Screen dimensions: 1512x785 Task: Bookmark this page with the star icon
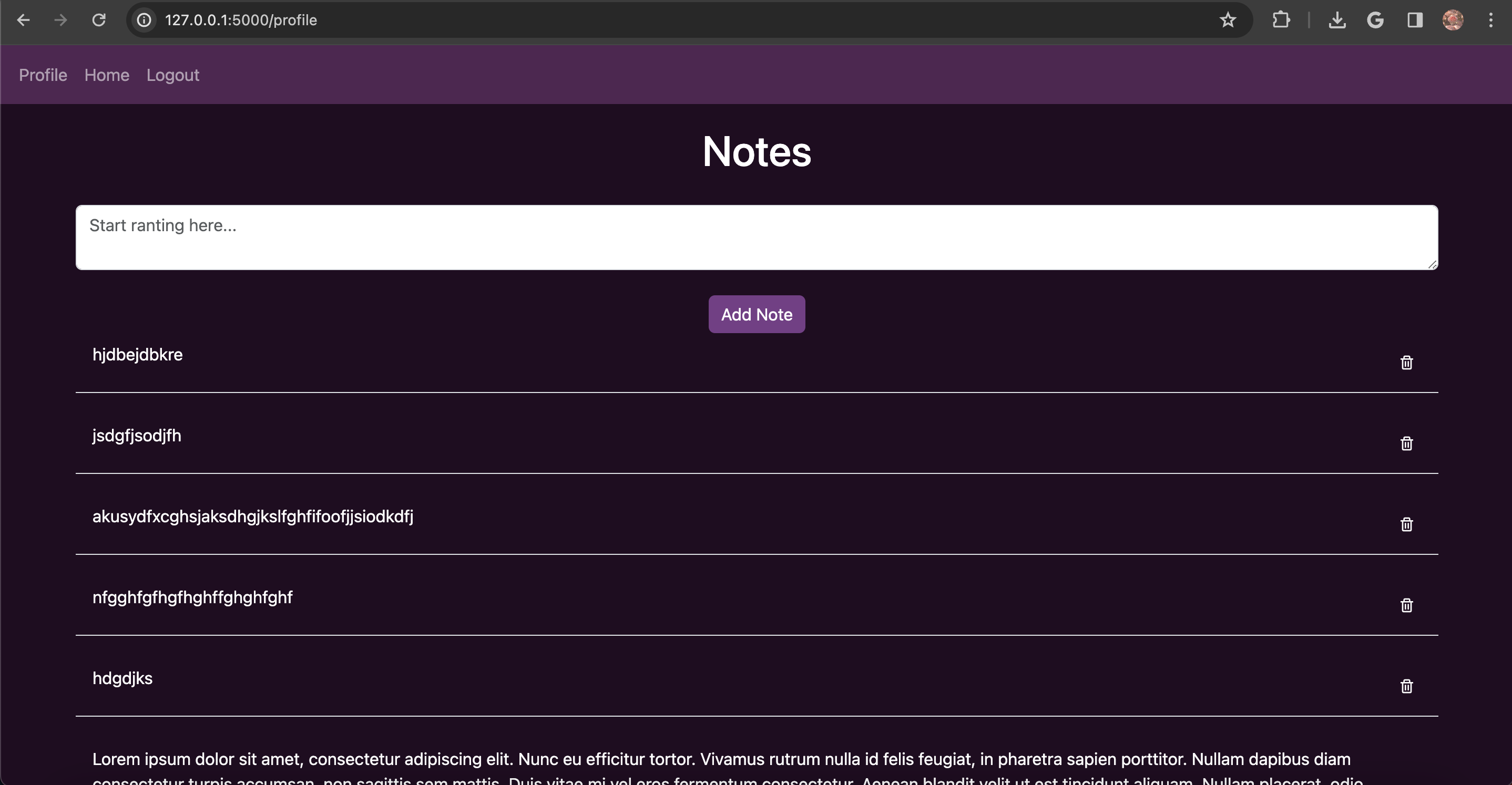point(1228,20)
